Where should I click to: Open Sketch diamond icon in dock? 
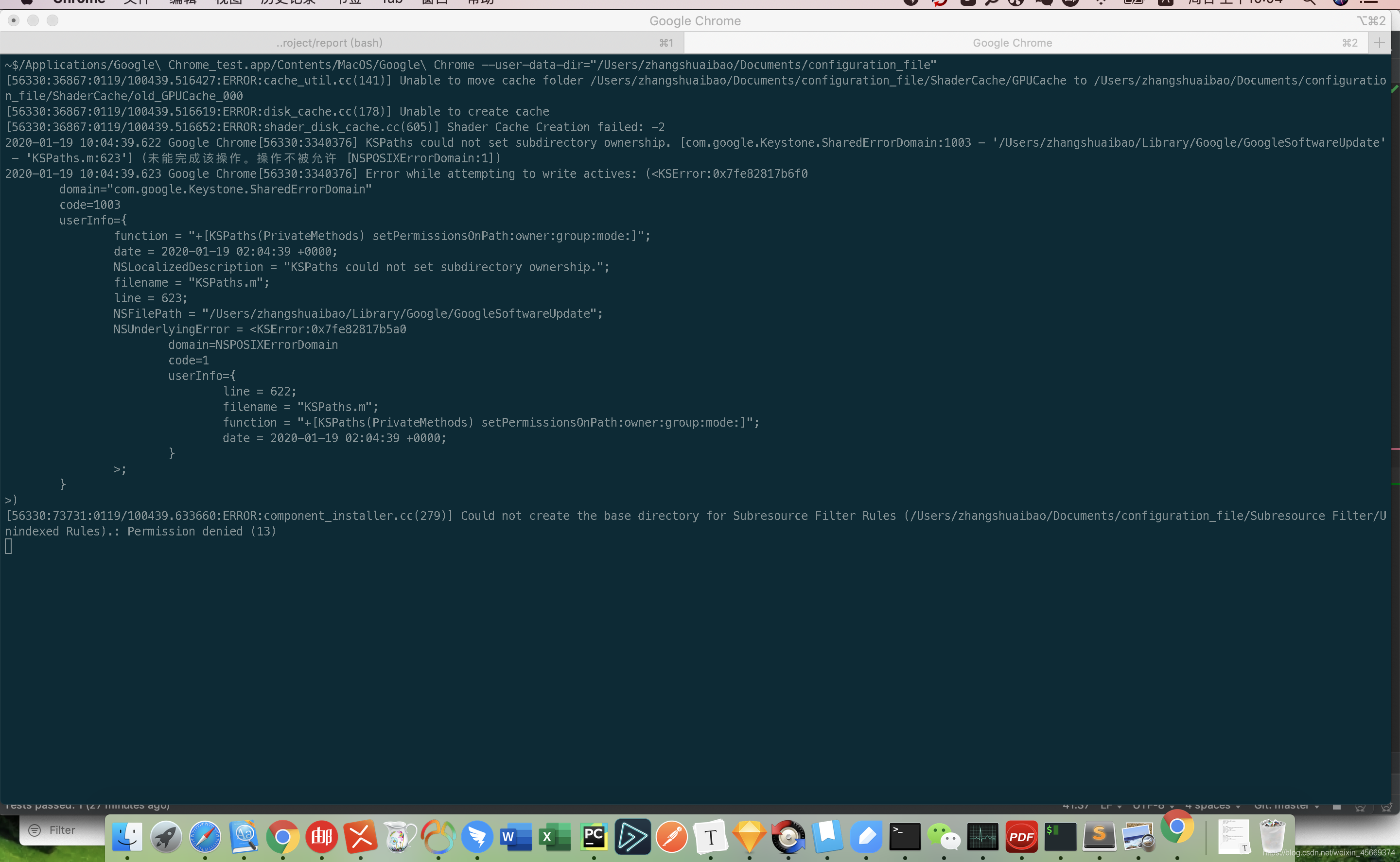(x=749, y=837)
